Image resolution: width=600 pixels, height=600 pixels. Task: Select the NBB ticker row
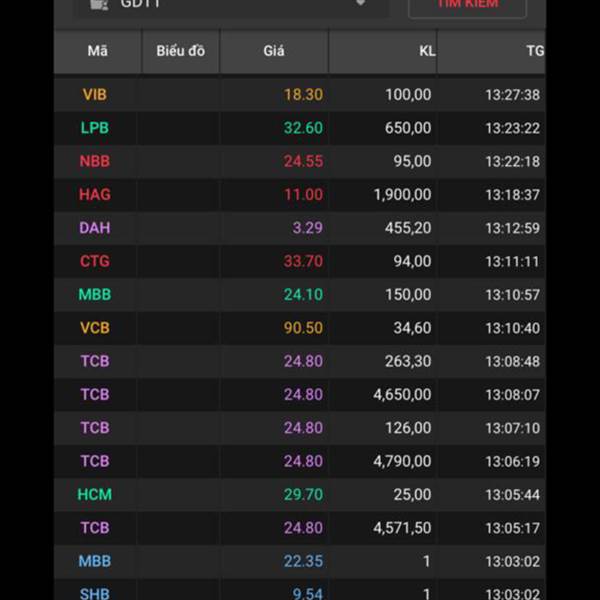point(95,161)
